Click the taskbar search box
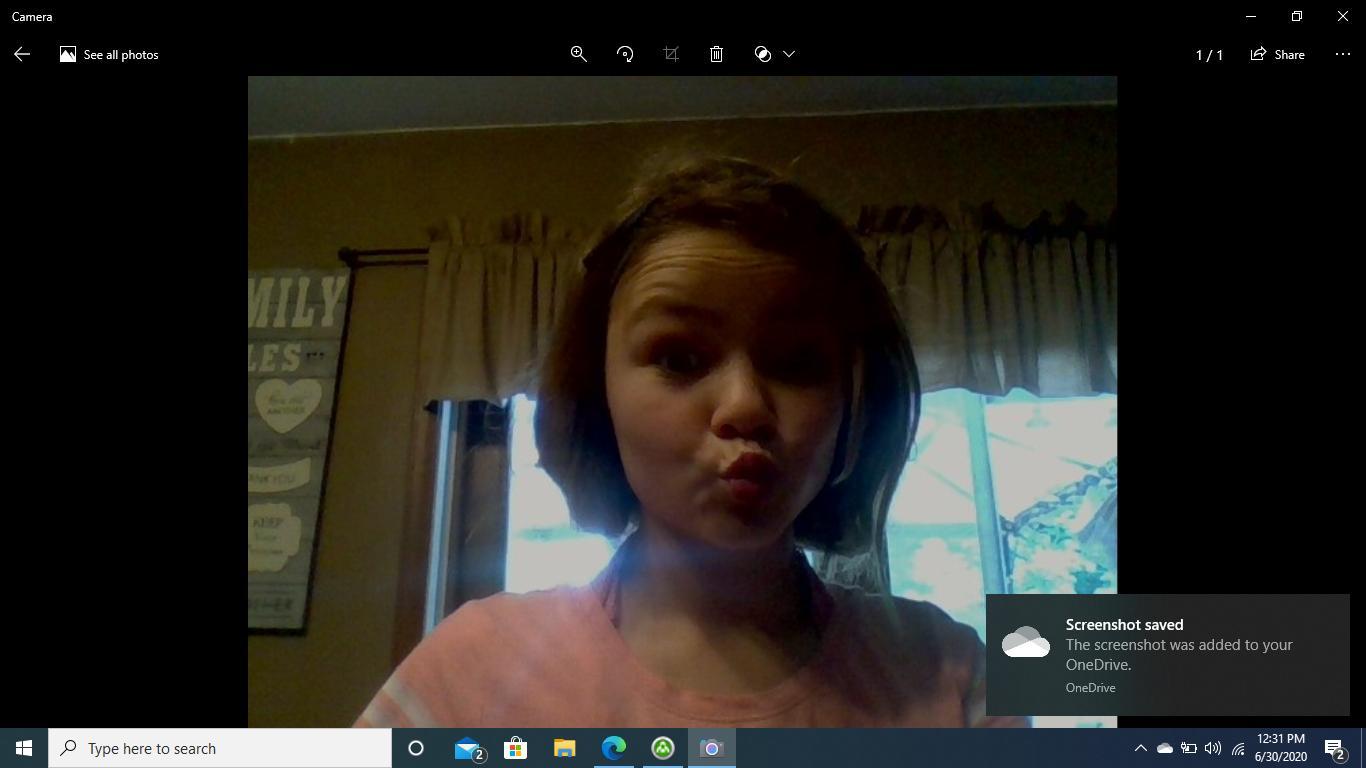 [220, 748]
